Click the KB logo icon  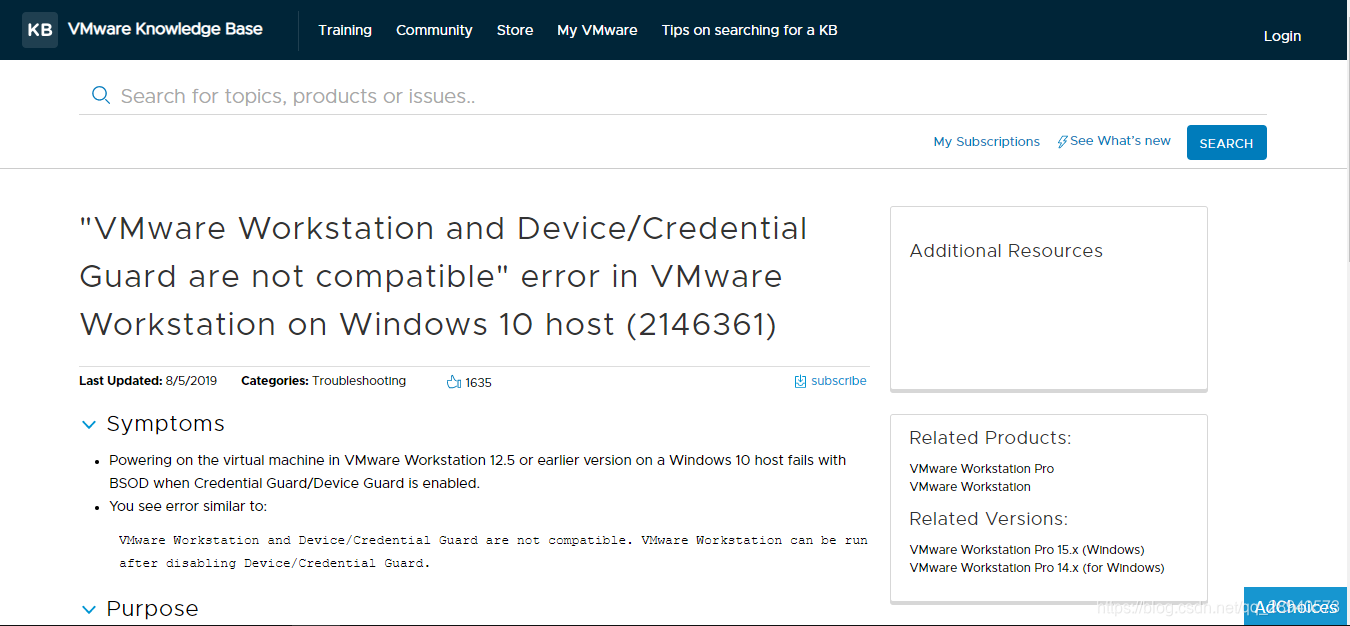coord(40,30)
